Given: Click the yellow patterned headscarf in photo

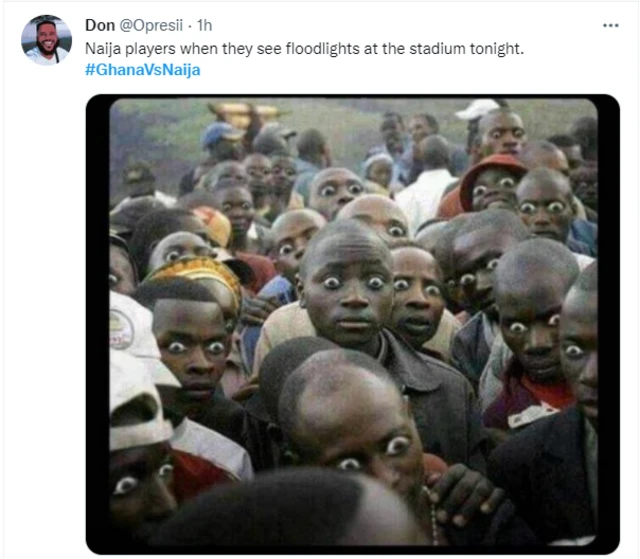Looking at the screenshot, I should pos(198,274).
